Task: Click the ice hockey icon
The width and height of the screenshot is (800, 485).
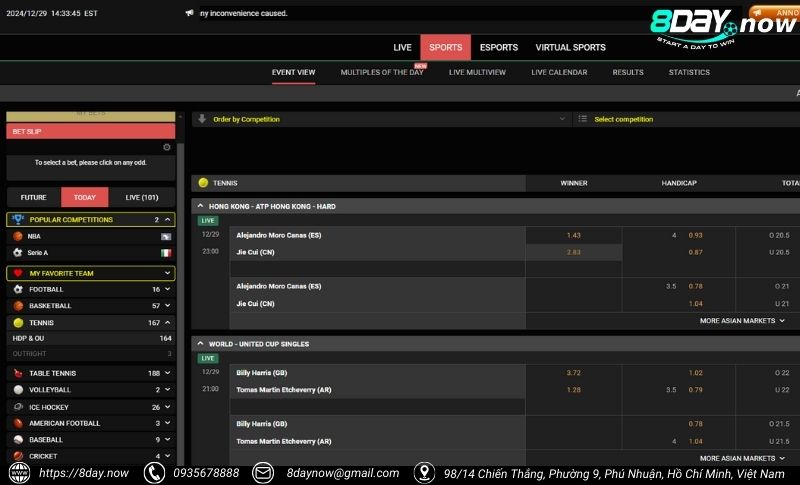Action: pyautogui.click(x=18, y=407)
